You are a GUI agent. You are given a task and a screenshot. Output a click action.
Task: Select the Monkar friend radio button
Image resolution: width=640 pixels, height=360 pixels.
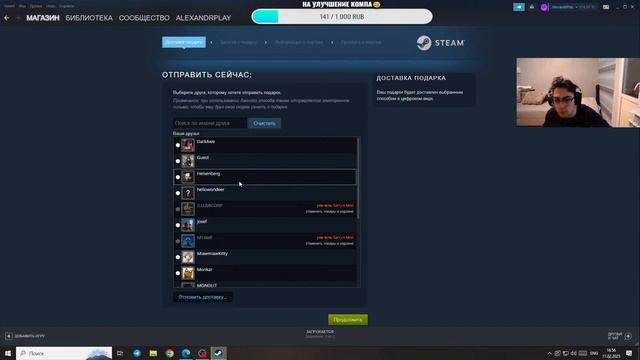(x=178, y=273)
